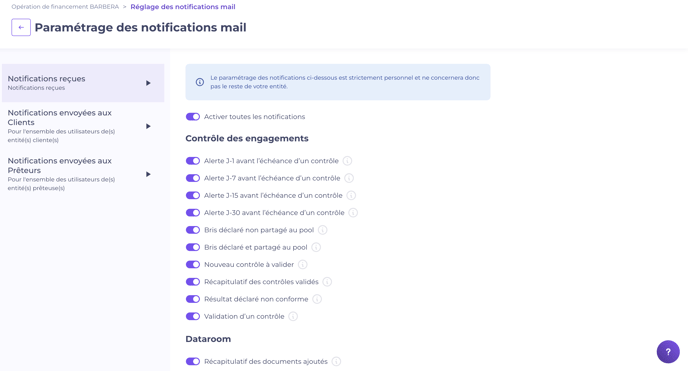Select Notifications envoyées aux Clients menu item
The height and width of the screenshot is (371, 688).
click(83, 126)
